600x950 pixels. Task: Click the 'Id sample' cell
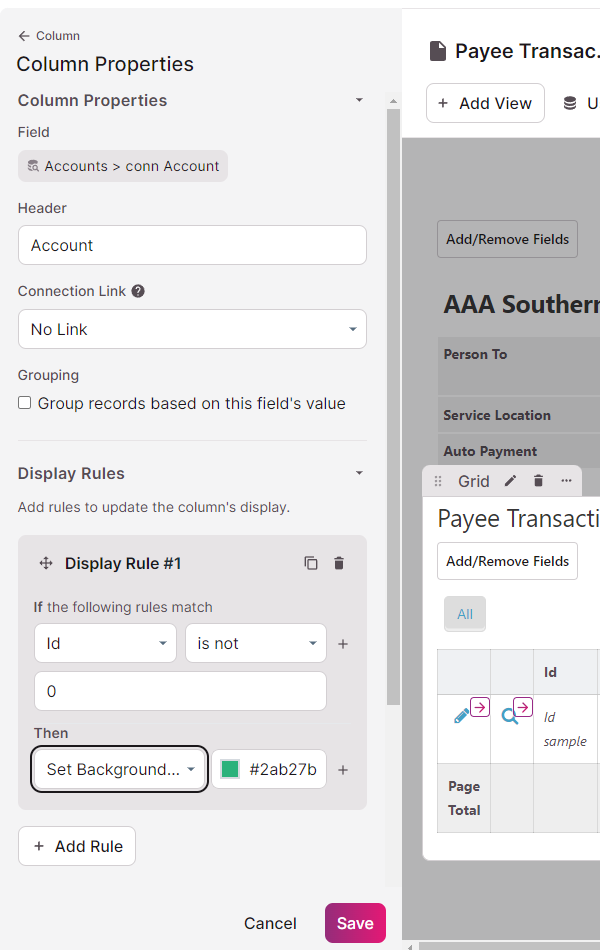click(x=565, y=729)
